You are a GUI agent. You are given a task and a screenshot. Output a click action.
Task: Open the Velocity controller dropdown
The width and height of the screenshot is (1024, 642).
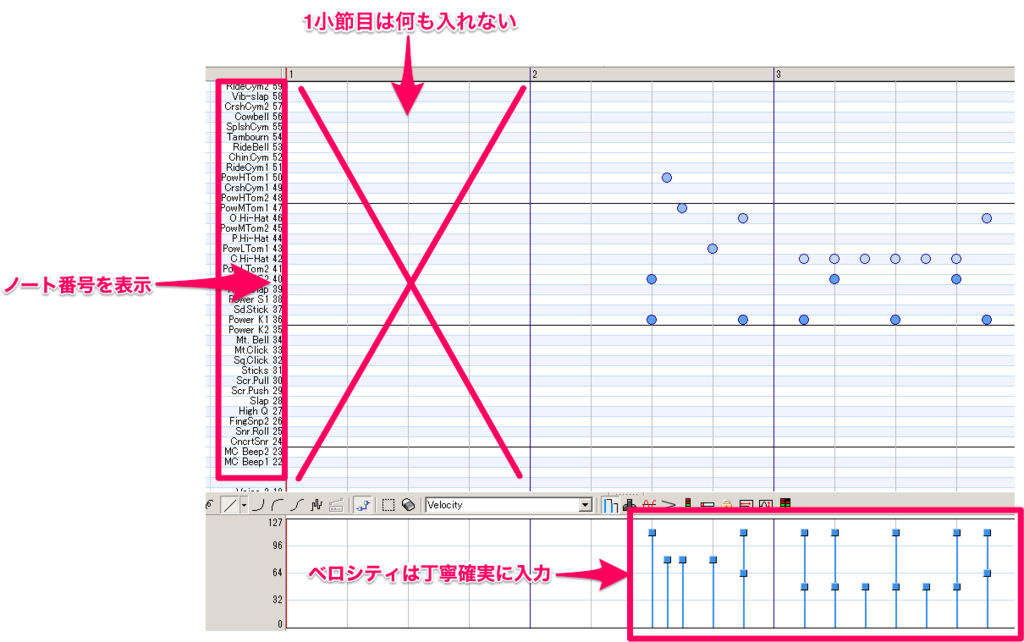pos(508,505)
